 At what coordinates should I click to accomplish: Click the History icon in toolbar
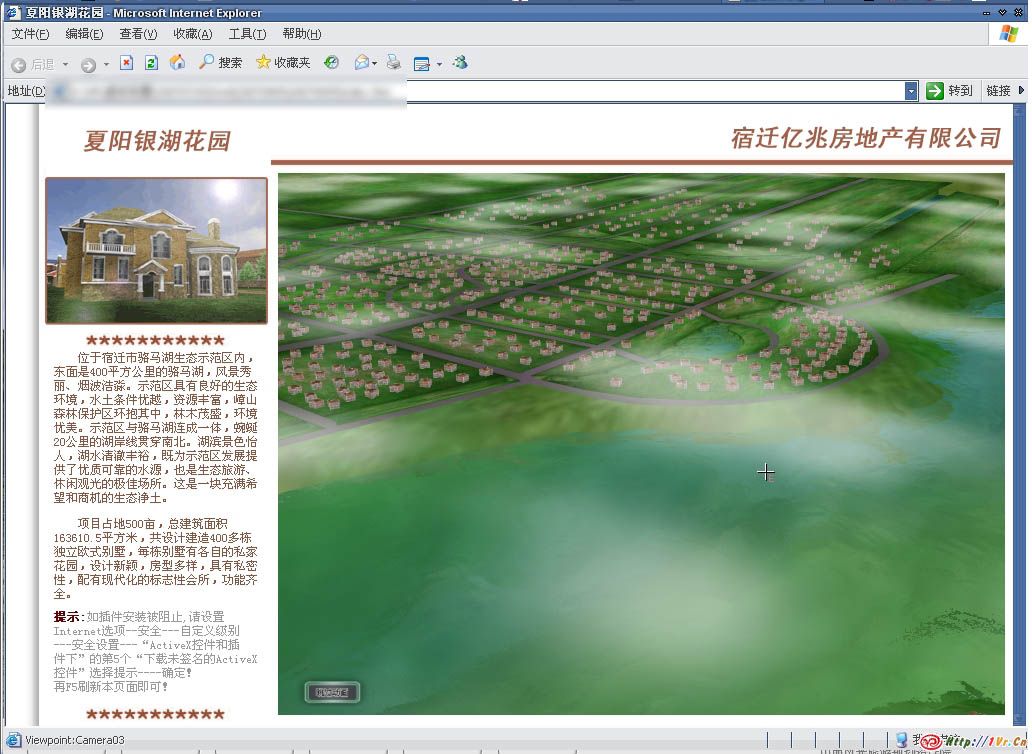[x=332, y=63]
